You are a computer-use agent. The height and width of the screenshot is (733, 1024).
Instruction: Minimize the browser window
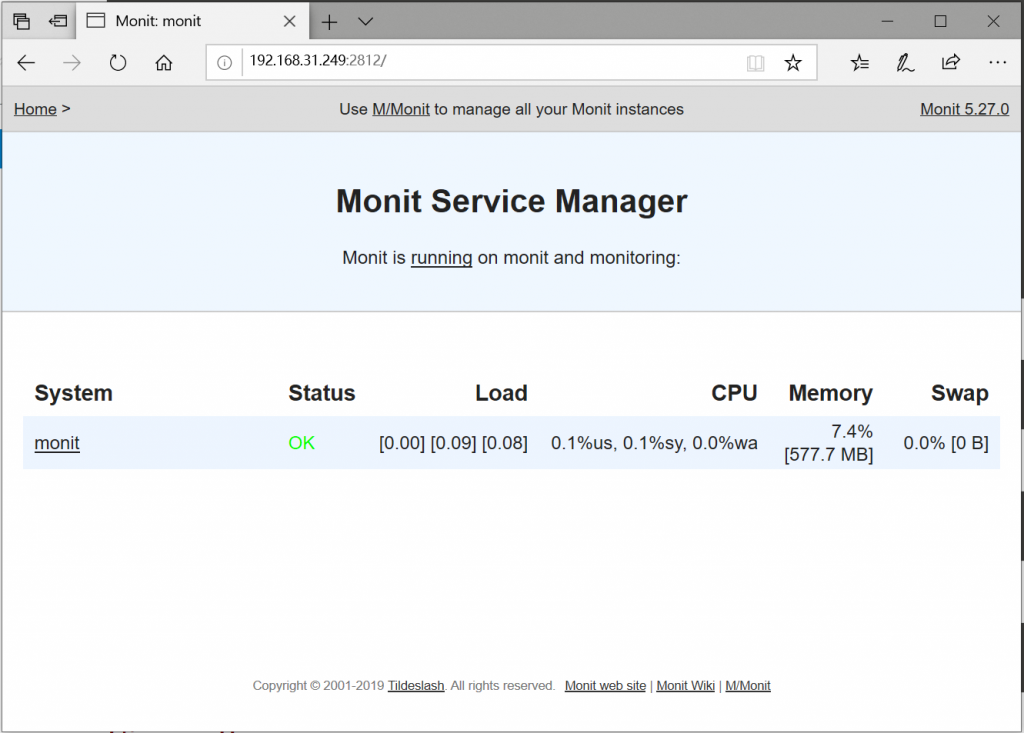(887, 21)
